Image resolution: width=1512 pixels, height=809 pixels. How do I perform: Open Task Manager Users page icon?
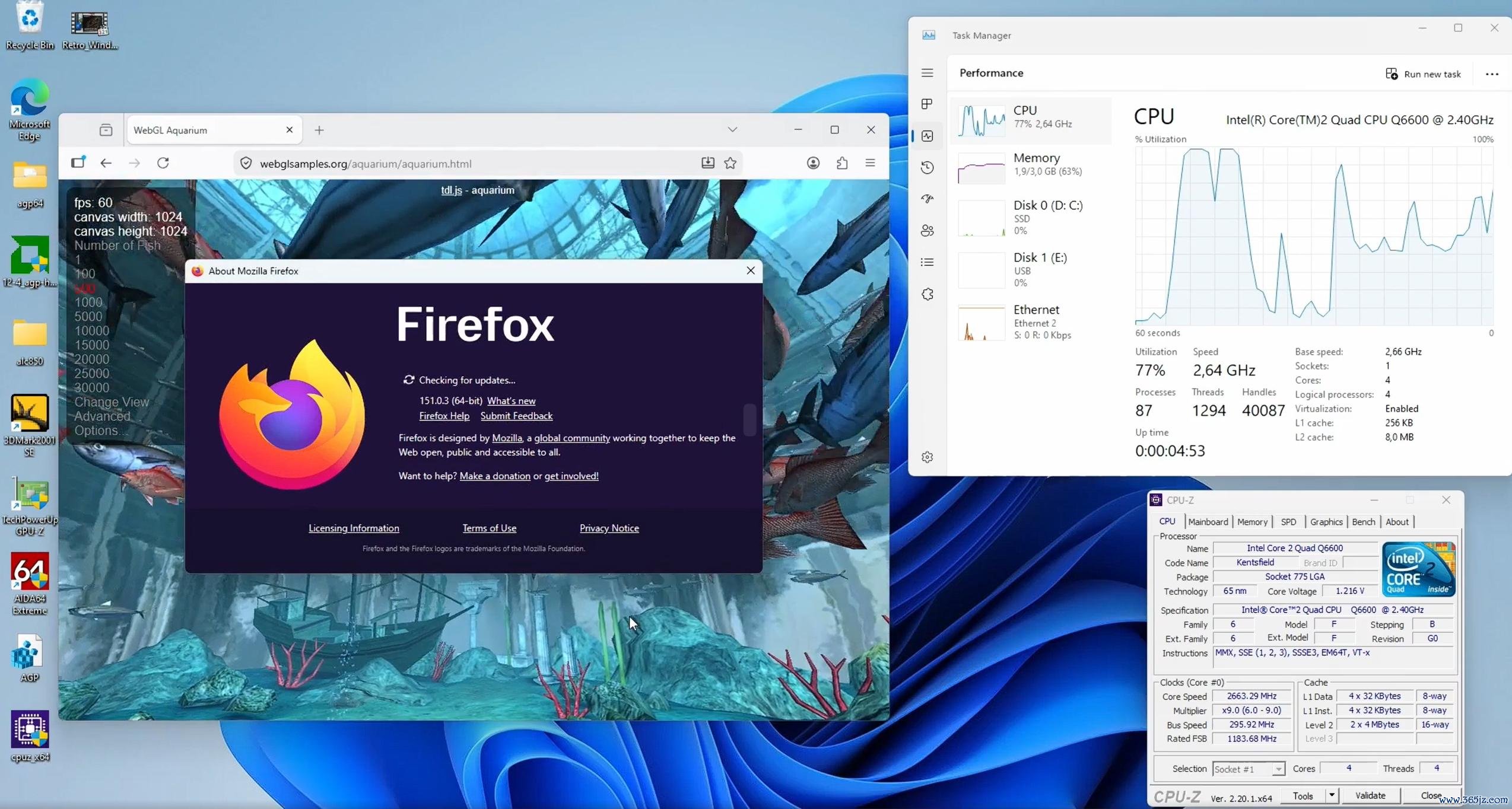(927, 231)
